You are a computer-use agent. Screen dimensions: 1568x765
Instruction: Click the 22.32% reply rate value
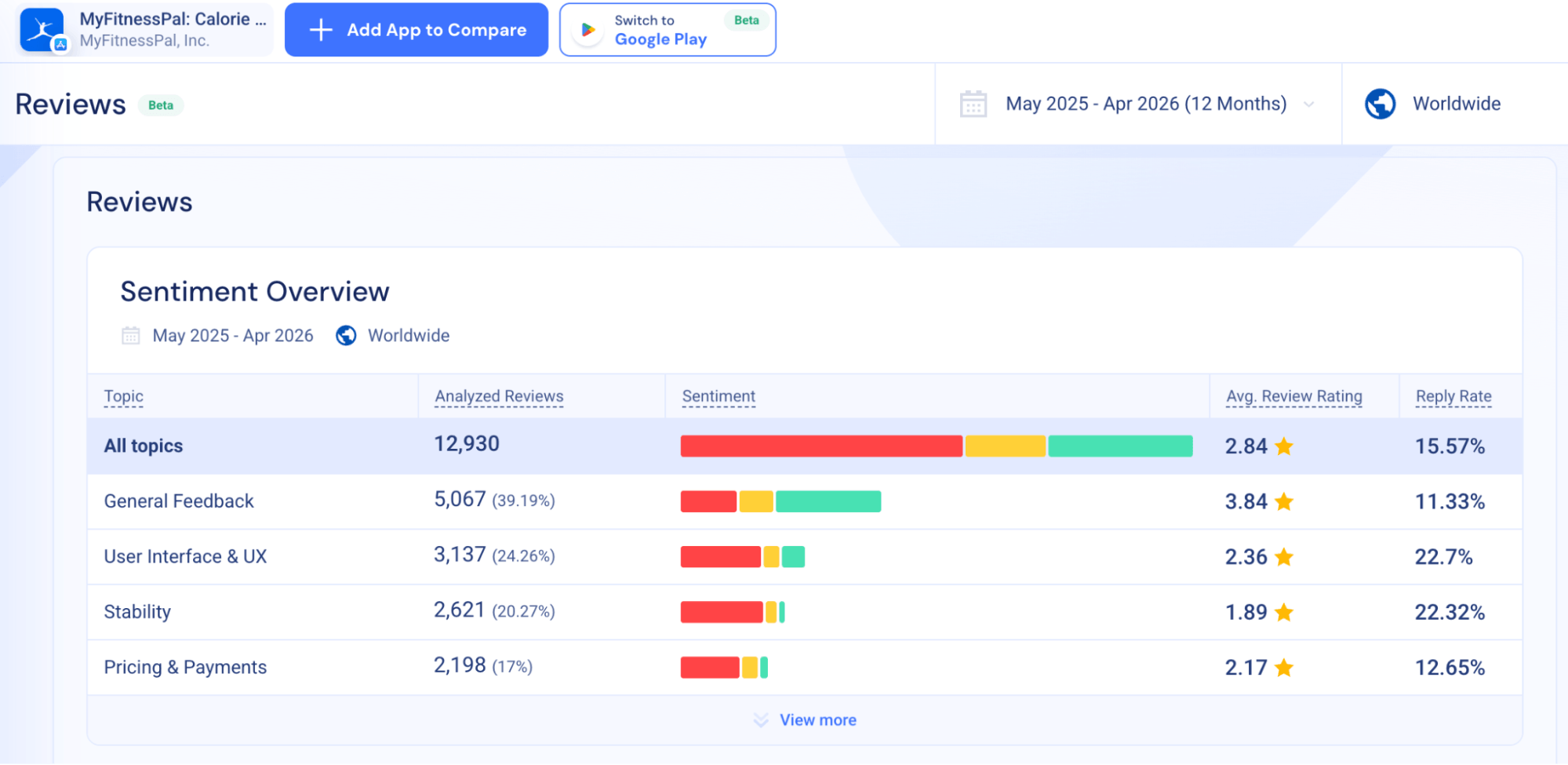pyautogui.click(x=1450, y=612)
